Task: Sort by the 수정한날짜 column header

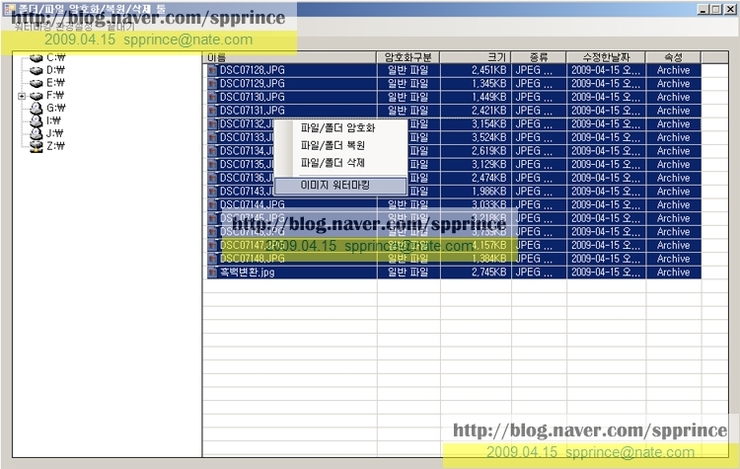Action: pyautogui.click(x=606, y=58)
